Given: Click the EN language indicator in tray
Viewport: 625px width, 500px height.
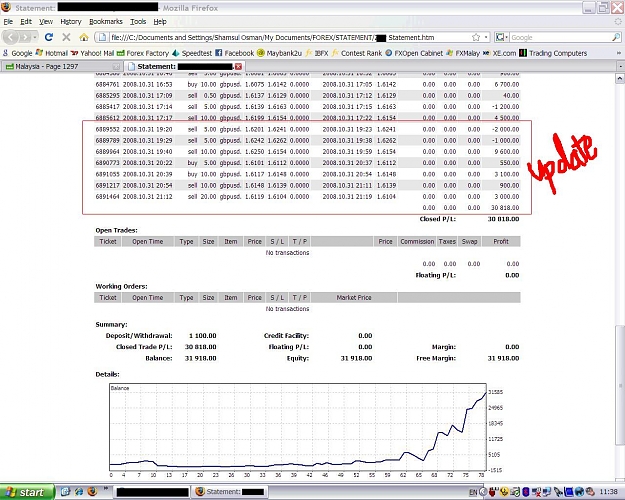Looking at the screenshot, I should point(473,492).
